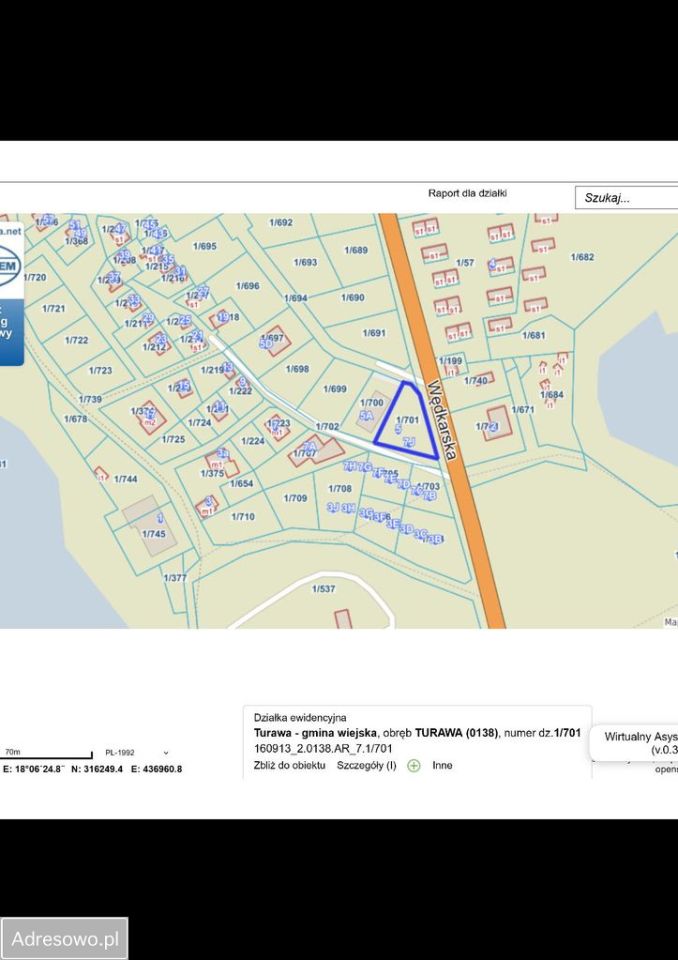This screenshot has height=960, width=678.
Task: Click the Szukaj search field
Action: (x=626, y=198)
